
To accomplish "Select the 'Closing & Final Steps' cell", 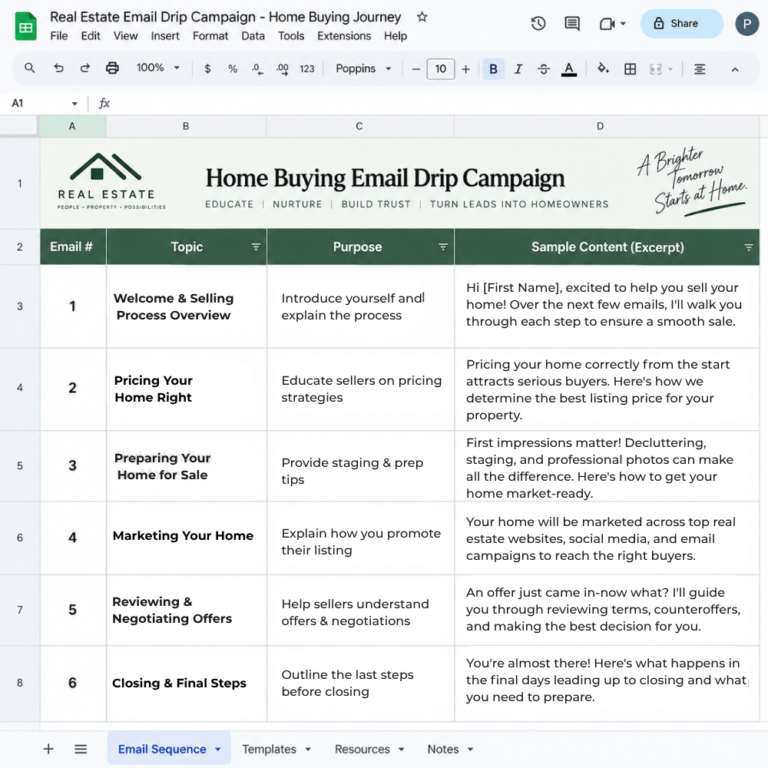I will (x=186, y=683).
